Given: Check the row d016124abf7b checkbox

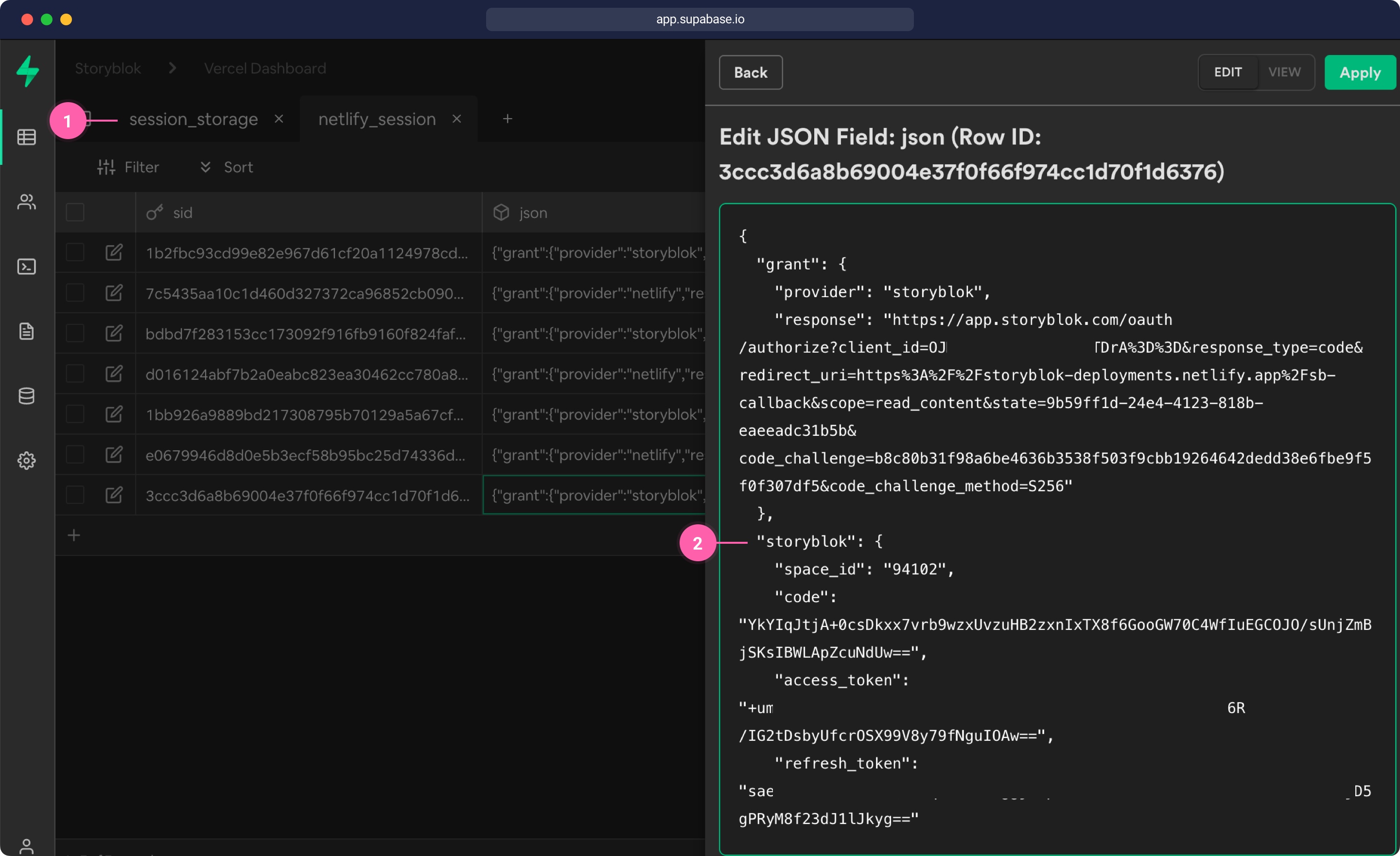Looking at the screenshot, I should [75, 374].
